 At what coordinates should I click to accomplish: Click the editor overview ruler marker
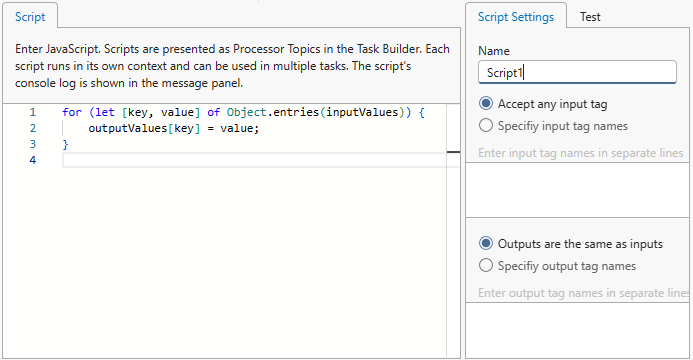coord(453,152)
